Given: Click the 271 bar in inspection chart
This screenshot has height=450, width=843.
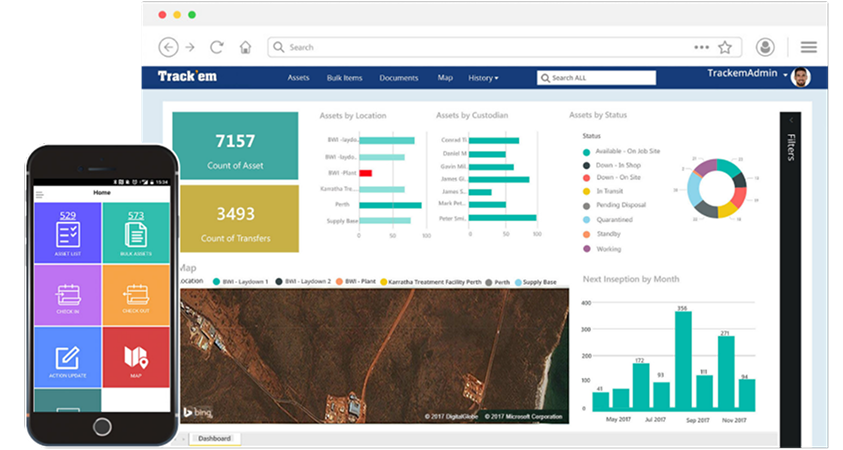Looking at the screenshot, I should click(726, 374).
